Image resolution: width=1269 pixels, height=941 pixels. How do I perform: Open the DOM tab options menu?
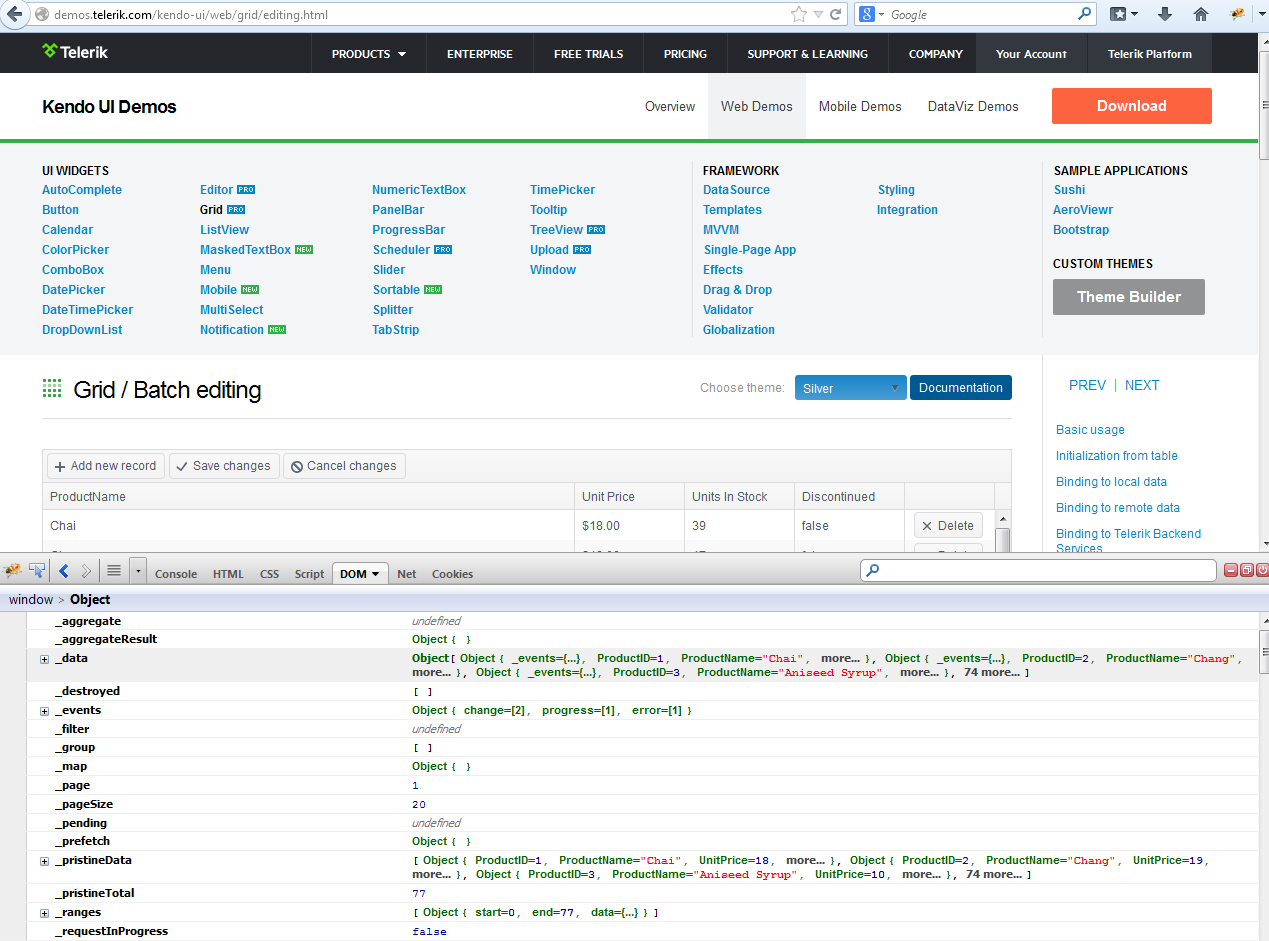click(x=376, y=574)
